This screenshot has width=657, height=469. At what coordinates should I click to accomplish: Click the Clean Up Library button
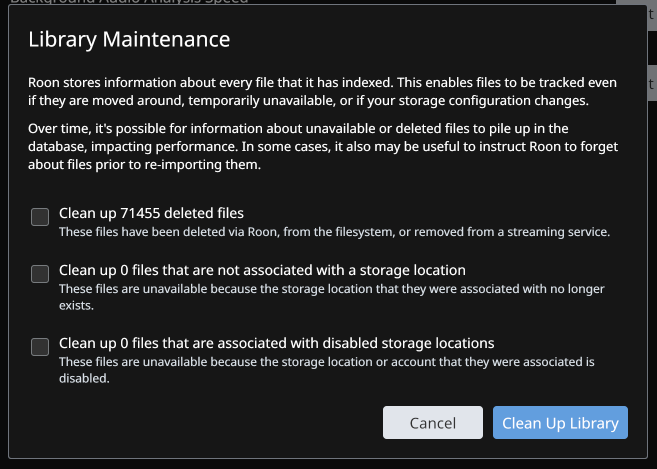click(560, 422)
